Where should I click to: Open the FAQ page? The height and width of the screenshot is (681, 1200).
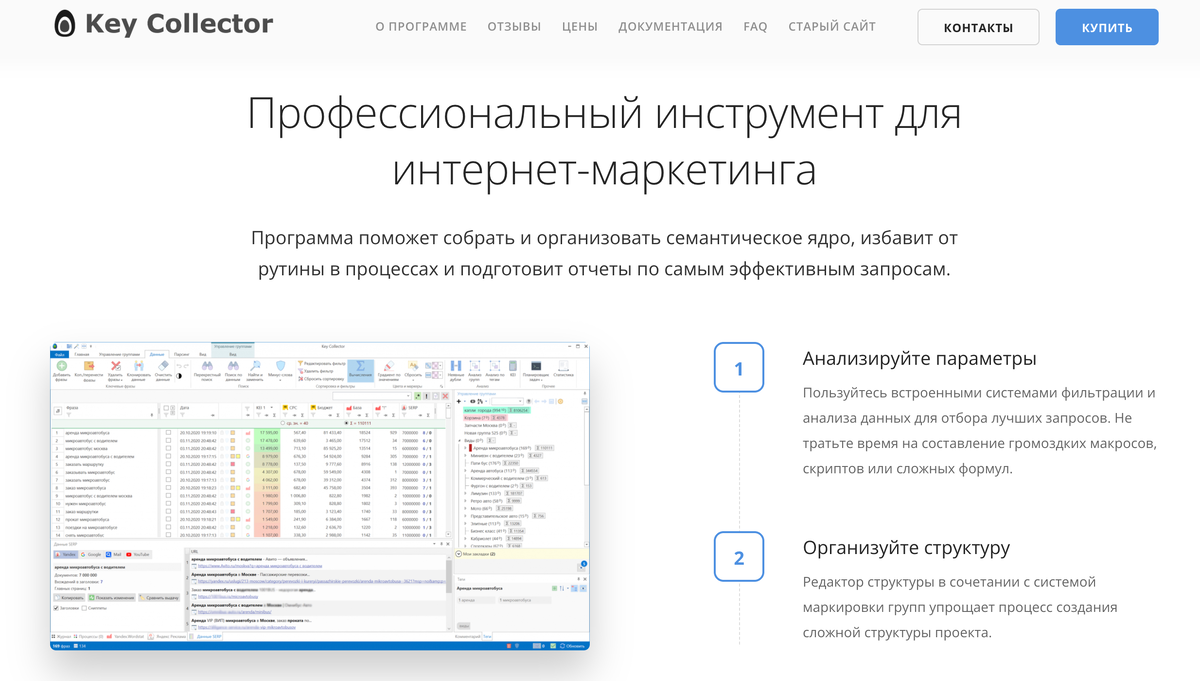coord(755,27)
